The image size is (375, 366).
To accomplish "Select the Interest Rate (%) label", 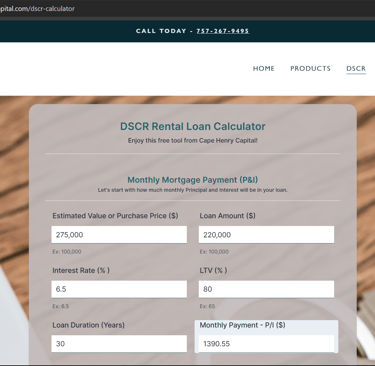I will click(x=81, y=270).
